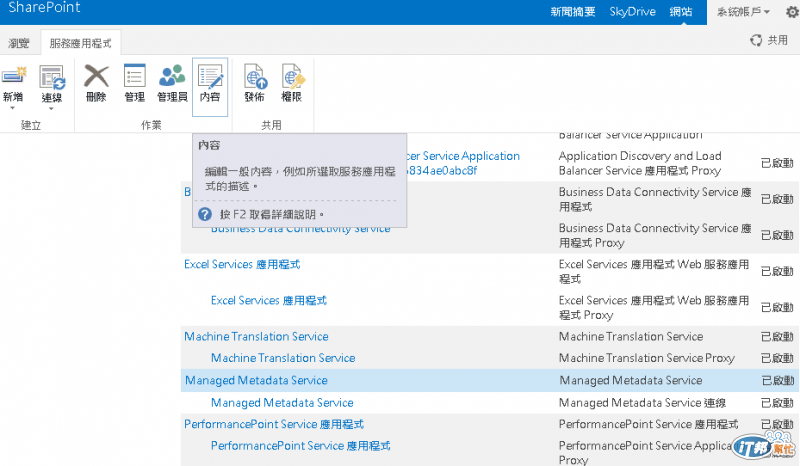This screenshot has height=466, width=800.
Task: Select the 'Managed Metadata Service 連線' type cell
Action: tap(642, 403)
